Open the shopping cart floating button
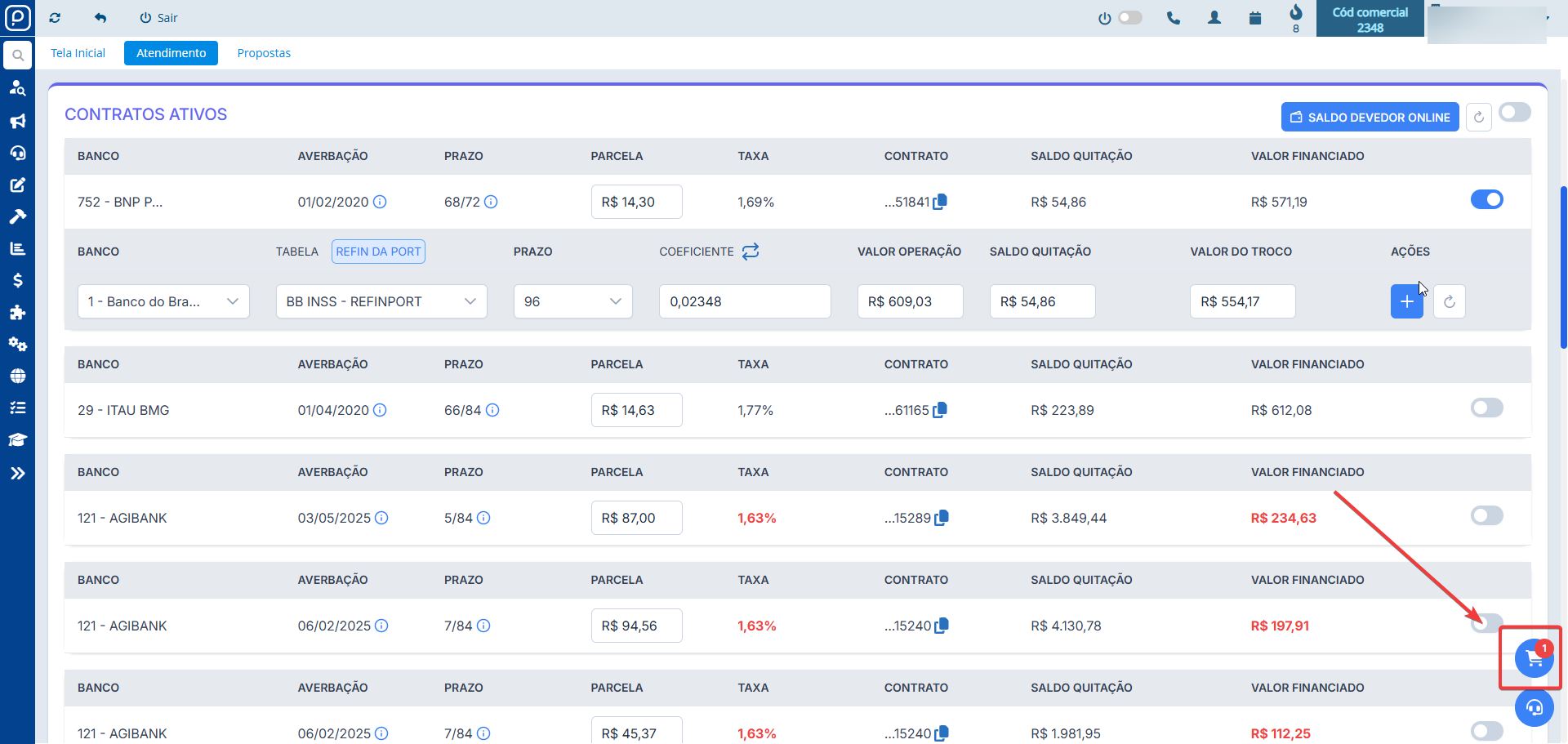Screen dimensions: 1568x744 point(1533,658)
